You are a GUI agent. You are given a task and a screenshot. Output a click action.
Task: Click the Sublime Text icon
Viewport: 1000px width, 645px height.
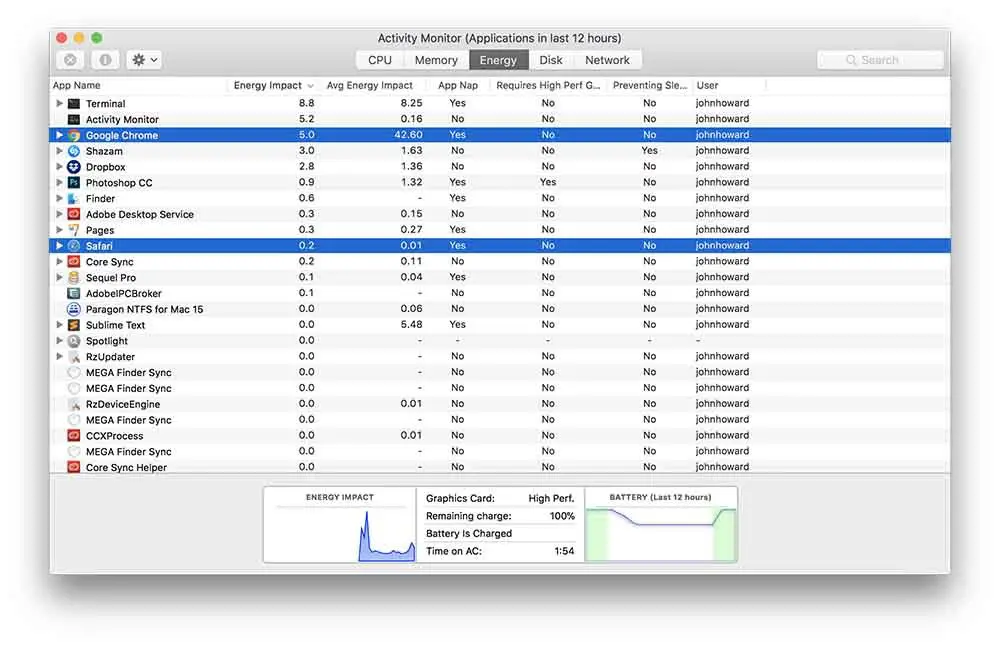[74, 325]
